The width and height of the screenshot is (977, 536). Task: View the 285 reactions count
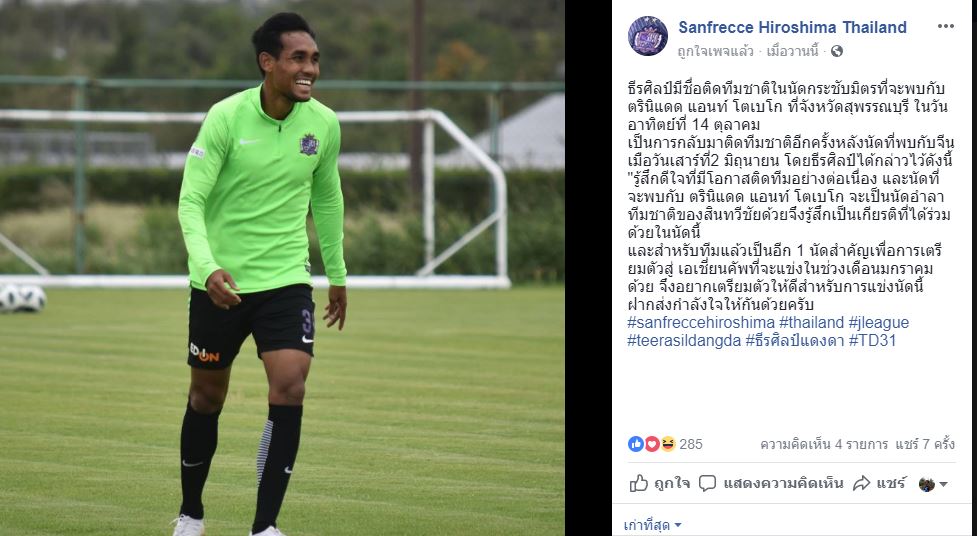point(690,444)
